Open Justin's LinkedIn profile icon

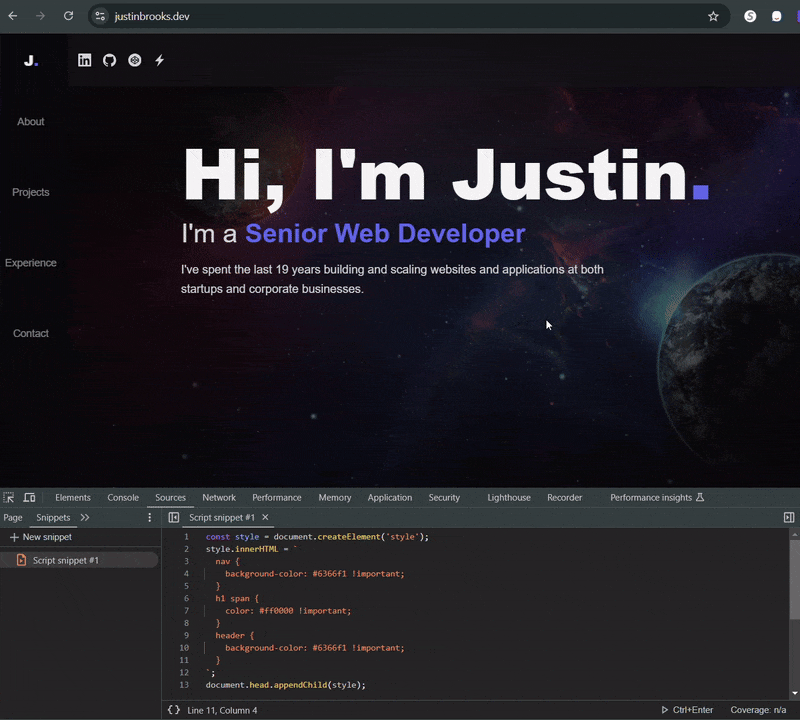[x=85, y=60]
